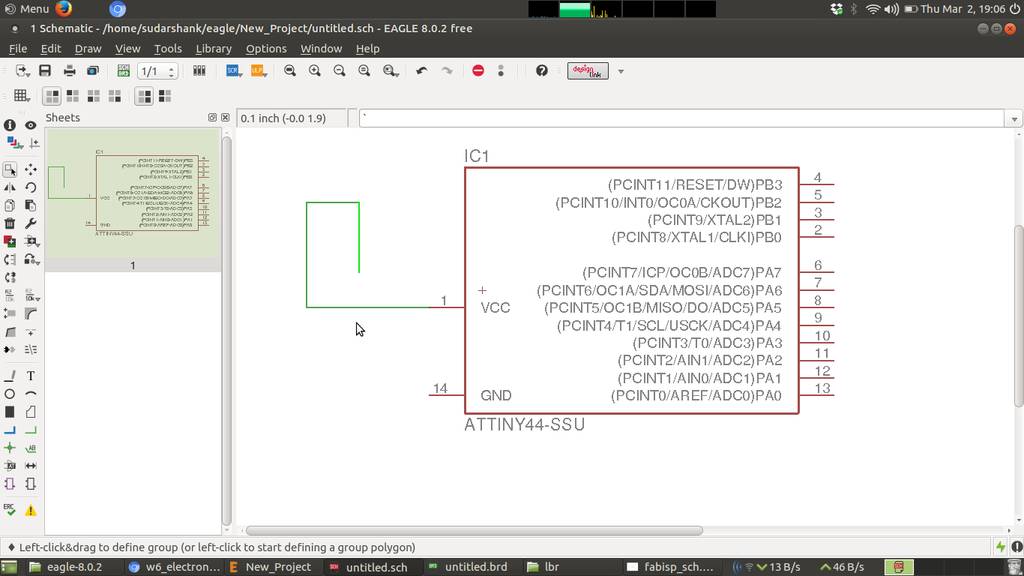The image size is (1024, 576).
Task: Select the green Net tool
Action: pyautogui.click(x=31, y=430)
